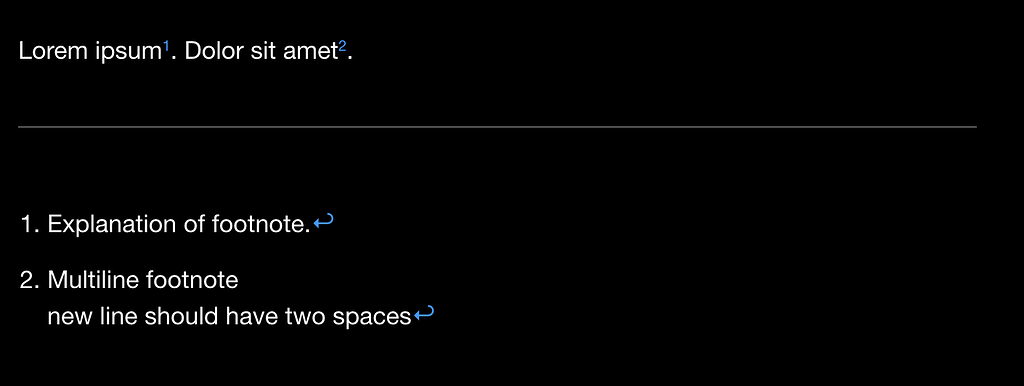Click the word "spaces" before the return arrow
This screenshot has height=386, width=1024.
click(x=372, y=318)
